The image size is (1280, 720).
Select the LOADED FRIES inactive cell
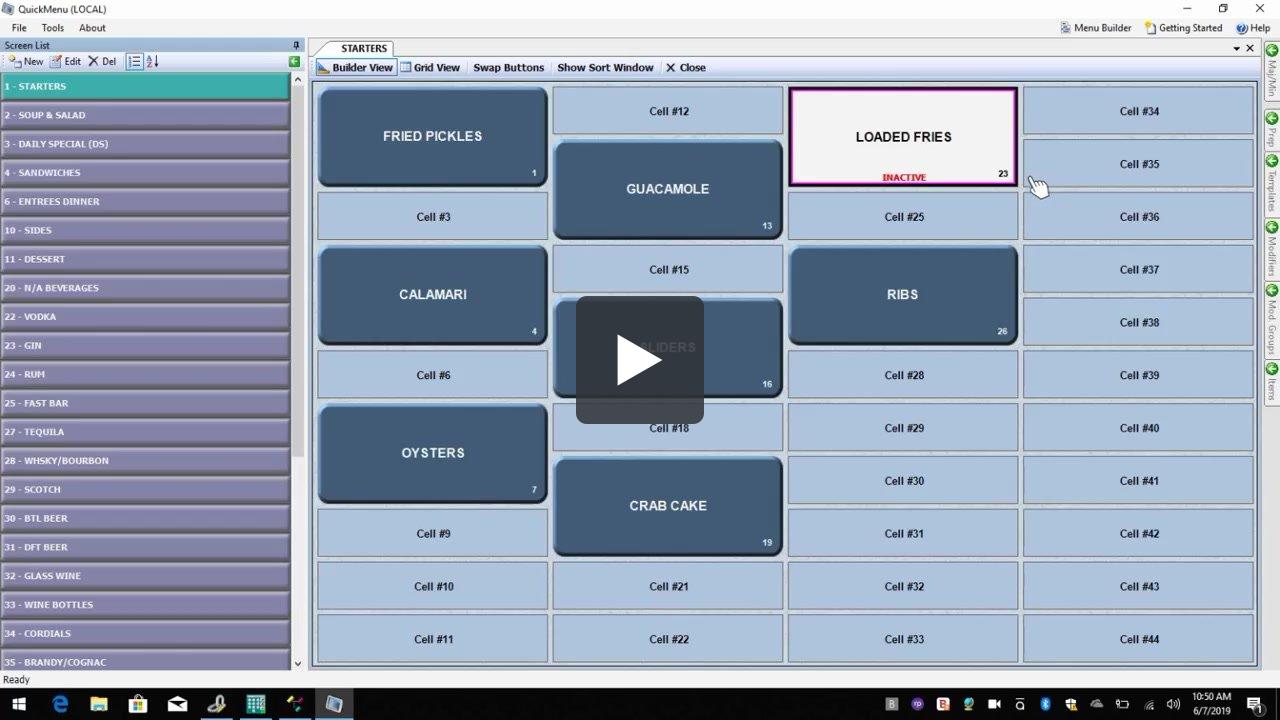902,137
